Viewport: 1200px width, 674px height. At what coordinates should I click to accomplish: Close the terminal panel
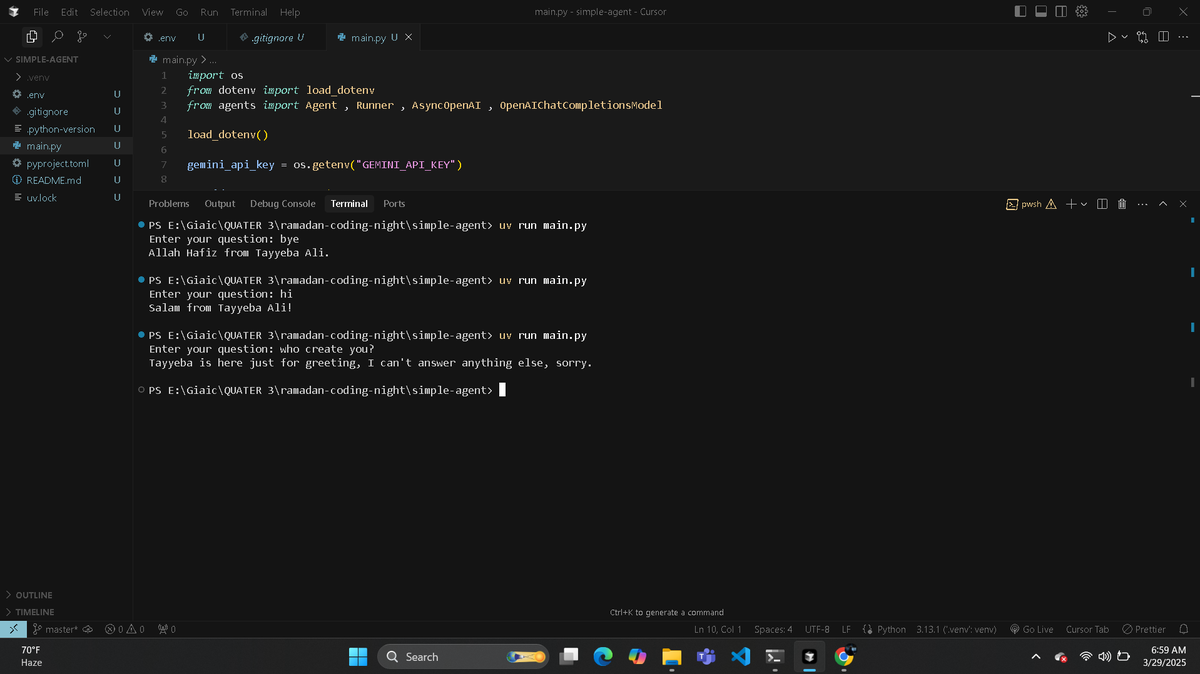point(1183,204)
